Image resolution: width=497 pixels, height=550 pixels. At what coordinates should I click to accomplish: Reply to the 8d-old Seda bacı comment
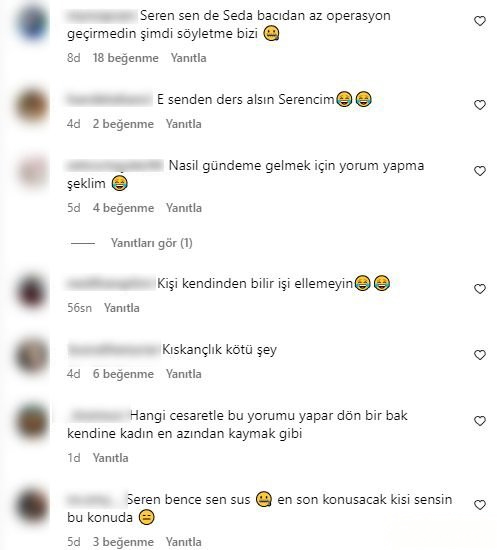[188, 58]
